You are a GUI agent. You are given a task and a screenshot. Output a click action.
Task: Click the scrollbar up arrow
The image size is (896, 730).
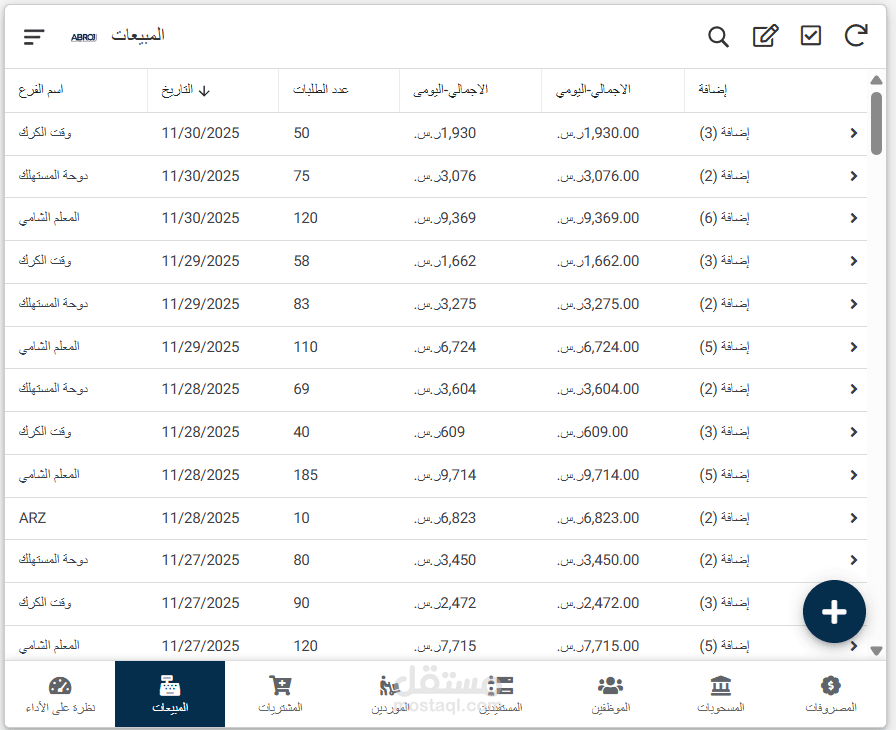pyautogui.click(x=876, y=80)
